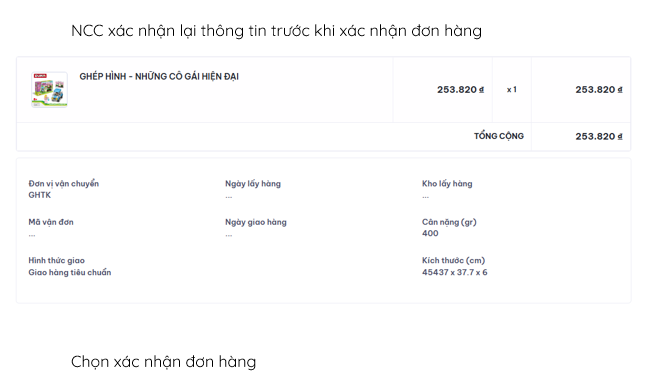Select the GHTK shipping carrier value

tap(40, 195)
